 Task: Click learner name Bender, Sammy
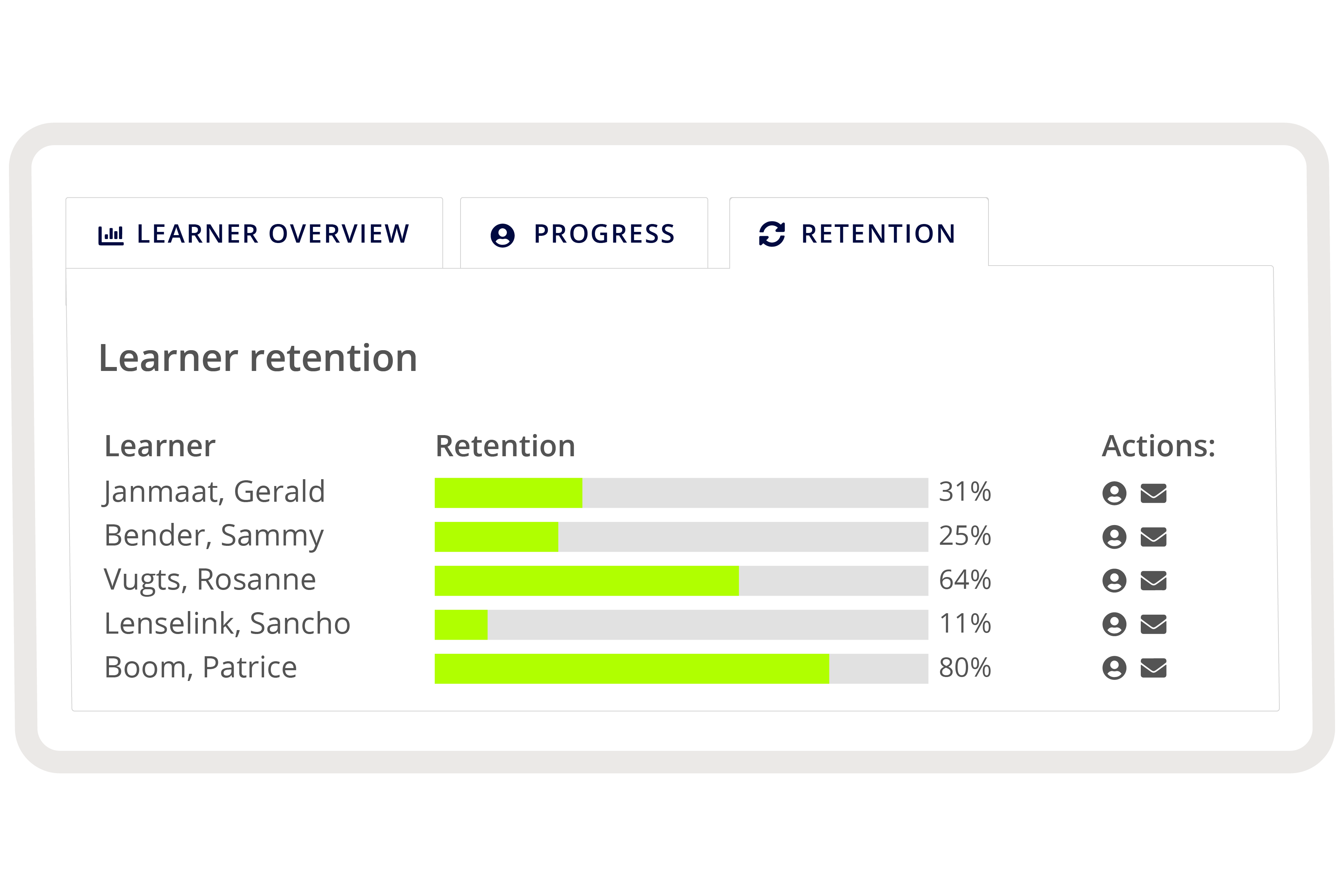(214, 536)
